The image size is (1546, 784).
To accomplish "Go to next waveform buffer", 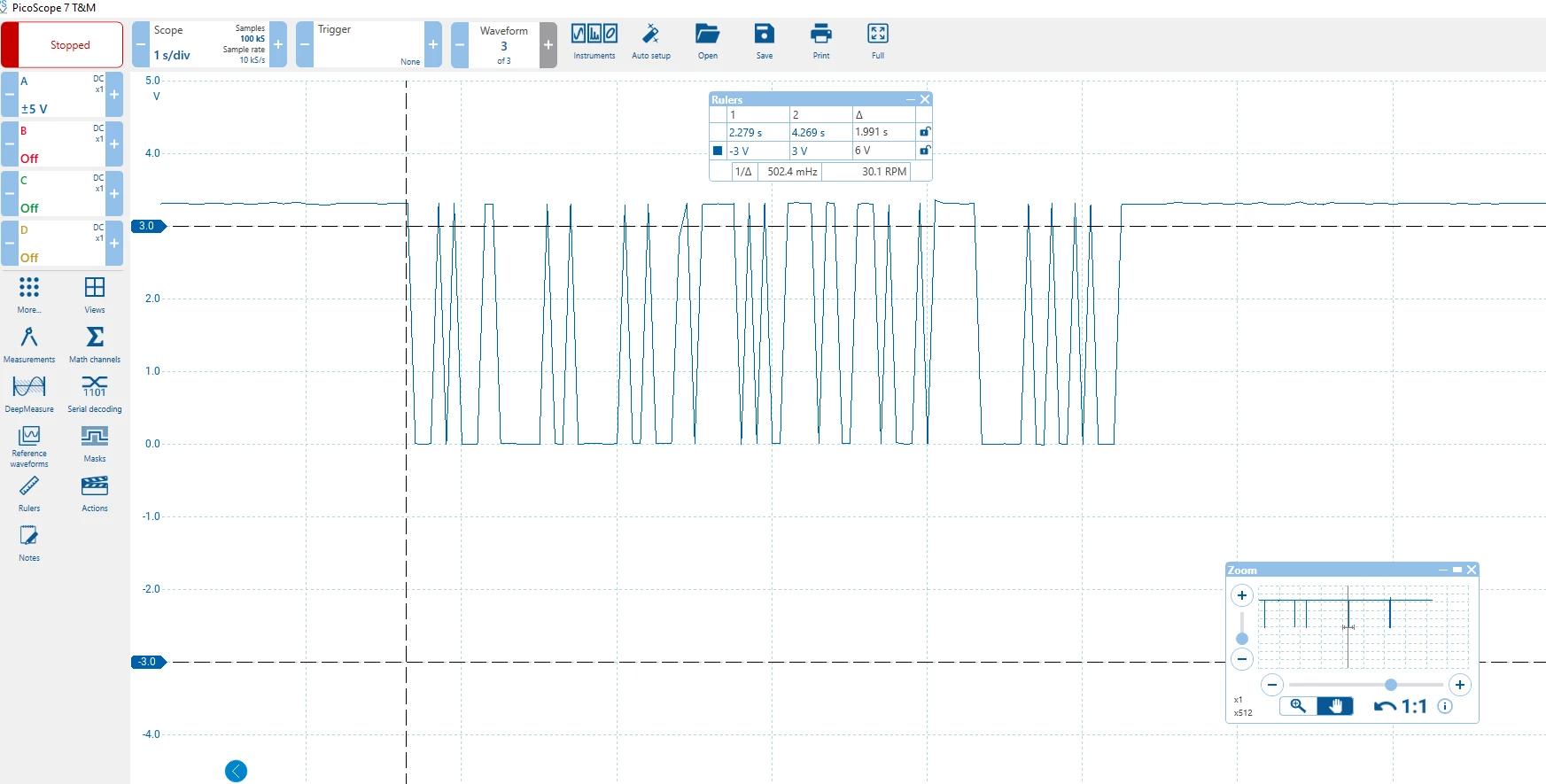I will 548,45.
